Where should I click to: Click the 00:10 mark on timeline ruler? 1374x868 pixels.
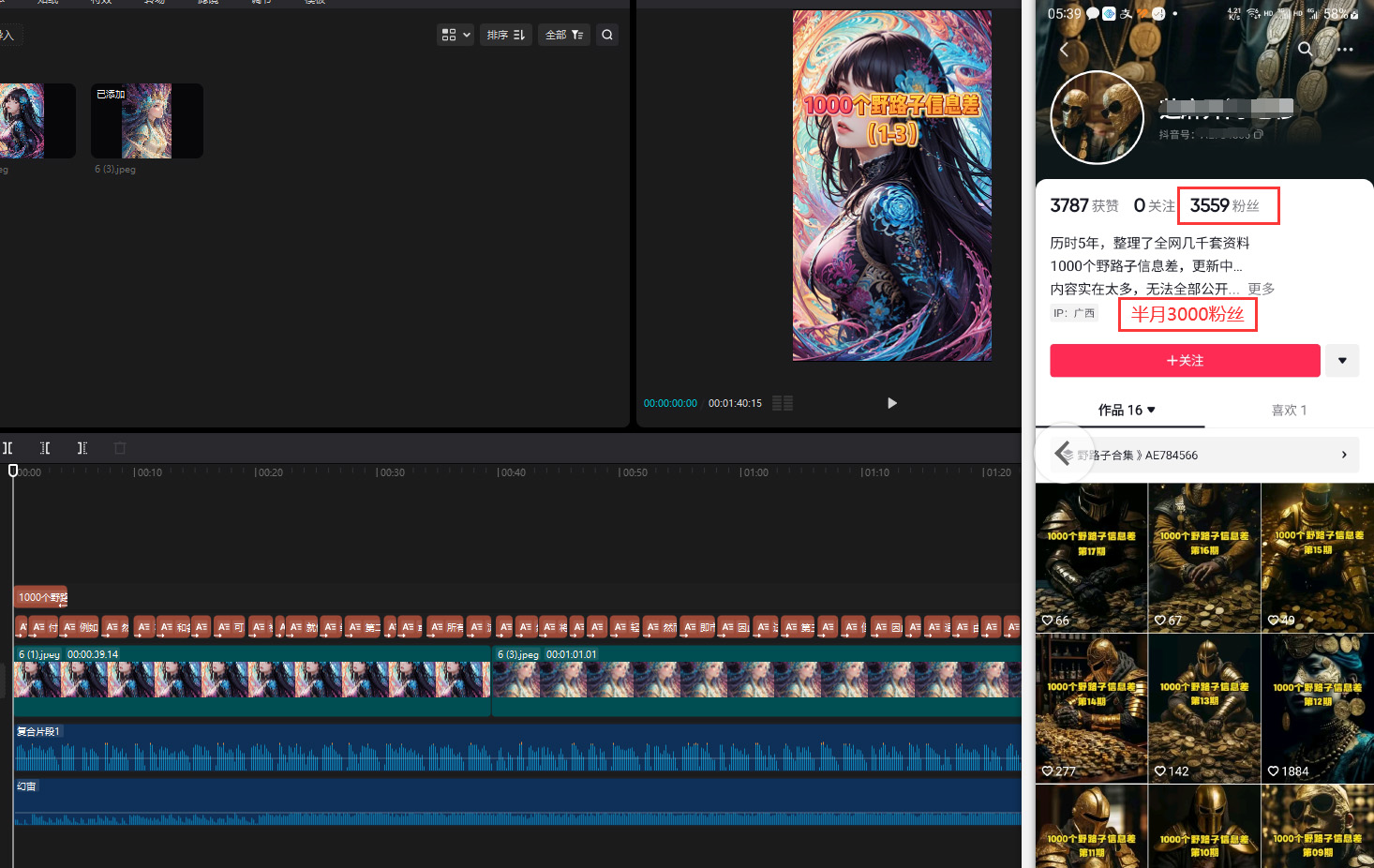point(147,472)
